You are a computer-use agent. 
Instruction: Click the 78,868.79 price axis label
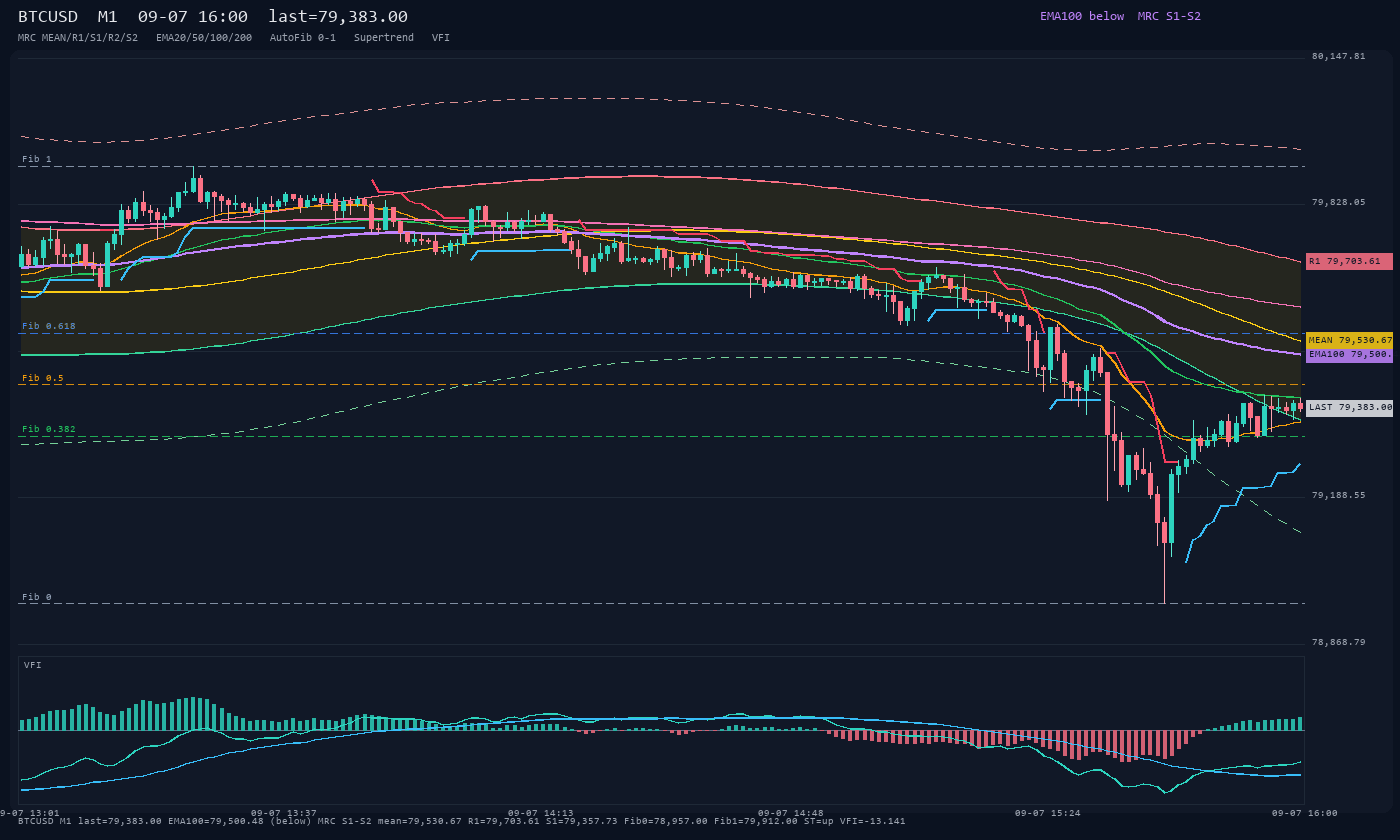point(1338,642)
